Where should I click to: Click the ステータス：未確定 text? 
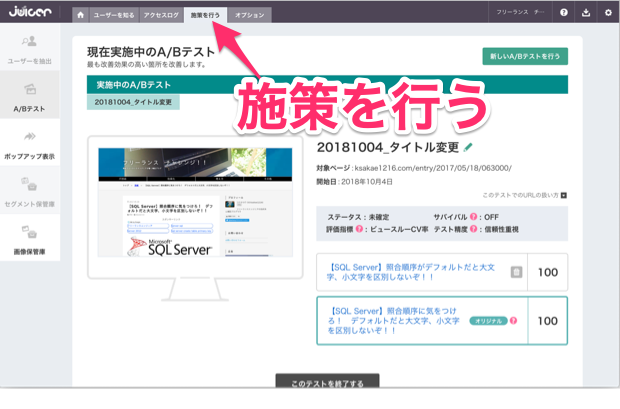(358, 217)
